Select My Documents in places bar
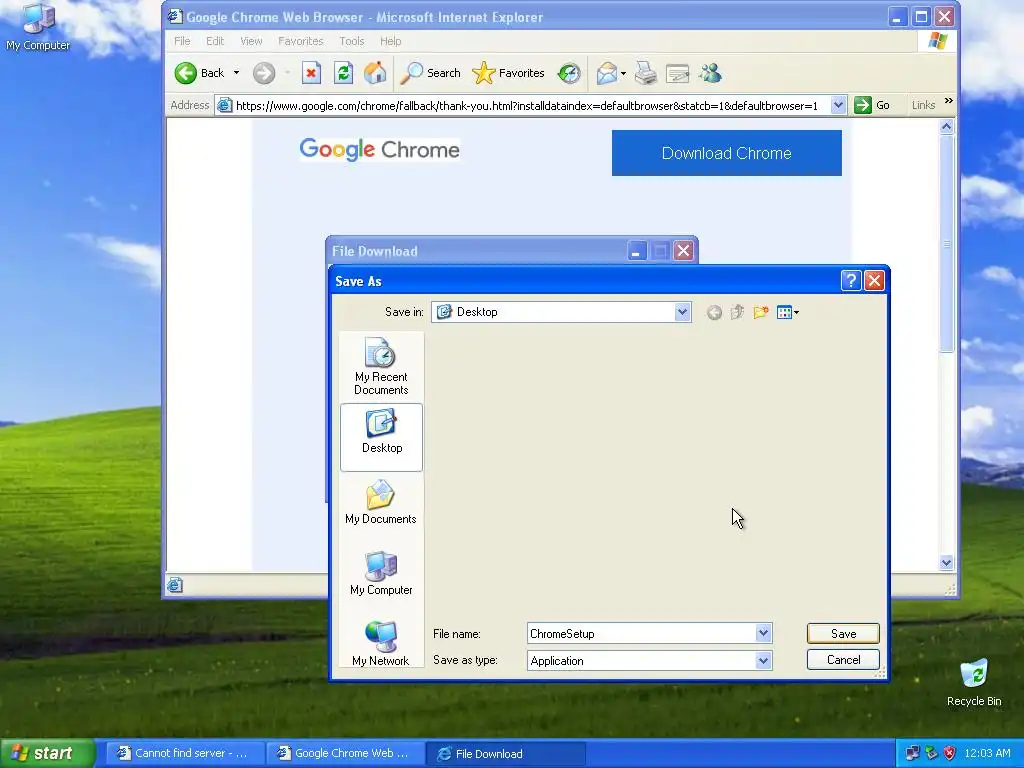 (381, 502)
